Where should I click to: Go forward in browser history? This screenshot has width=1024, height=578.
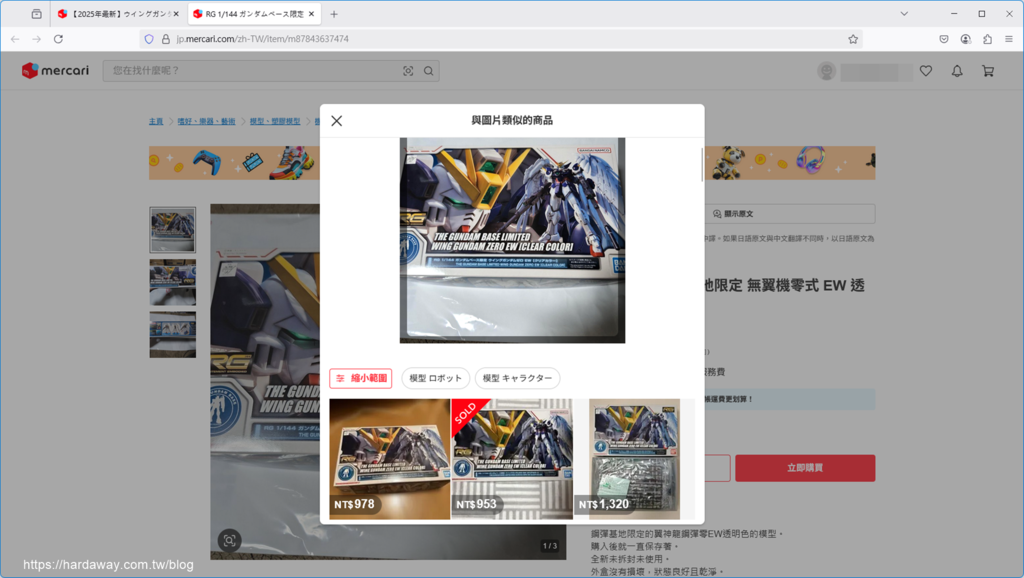pyautogui.click(x=37, y=39)
